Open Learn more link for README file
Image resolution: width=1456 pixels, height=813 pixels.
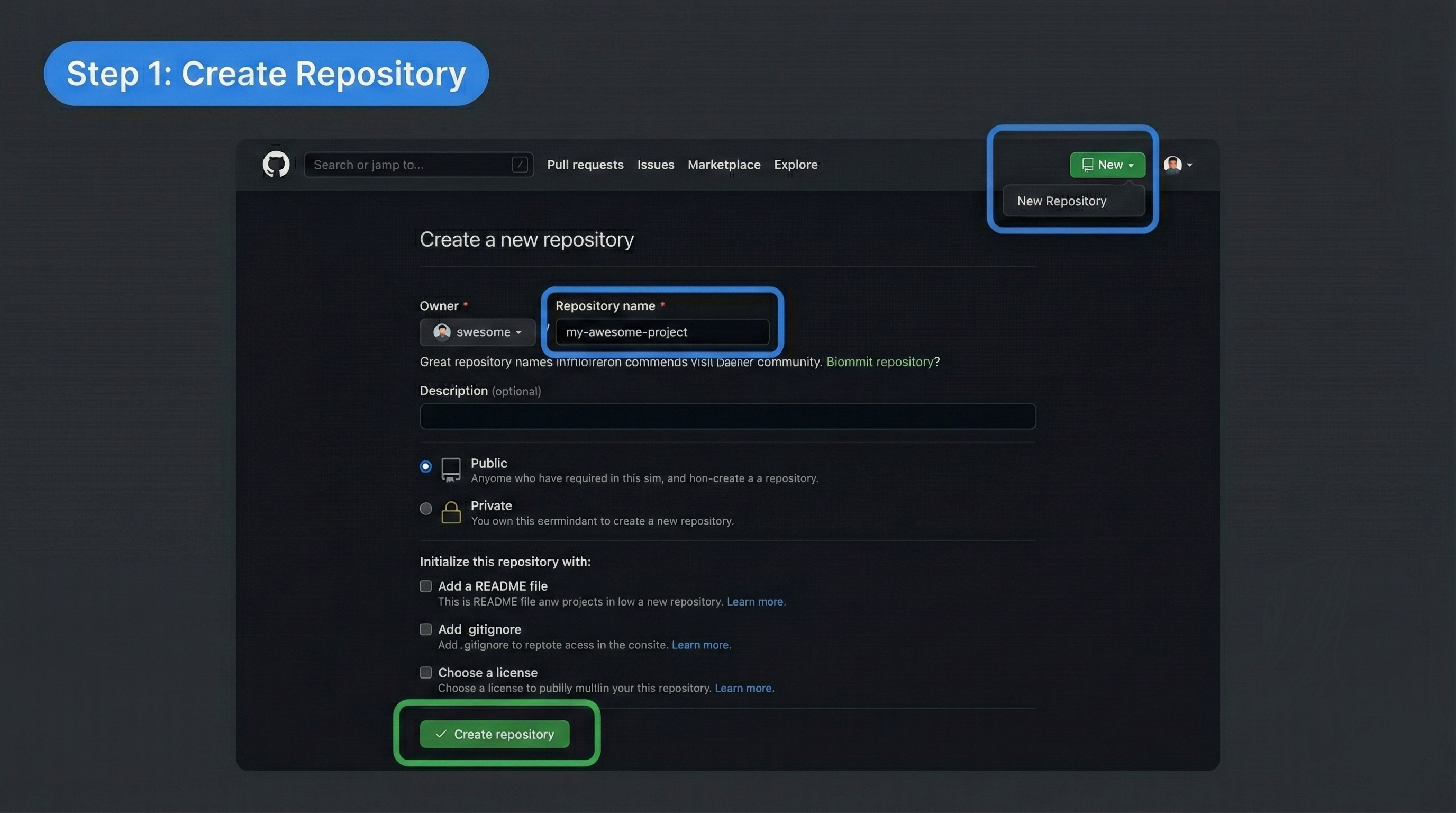point(756,602)
